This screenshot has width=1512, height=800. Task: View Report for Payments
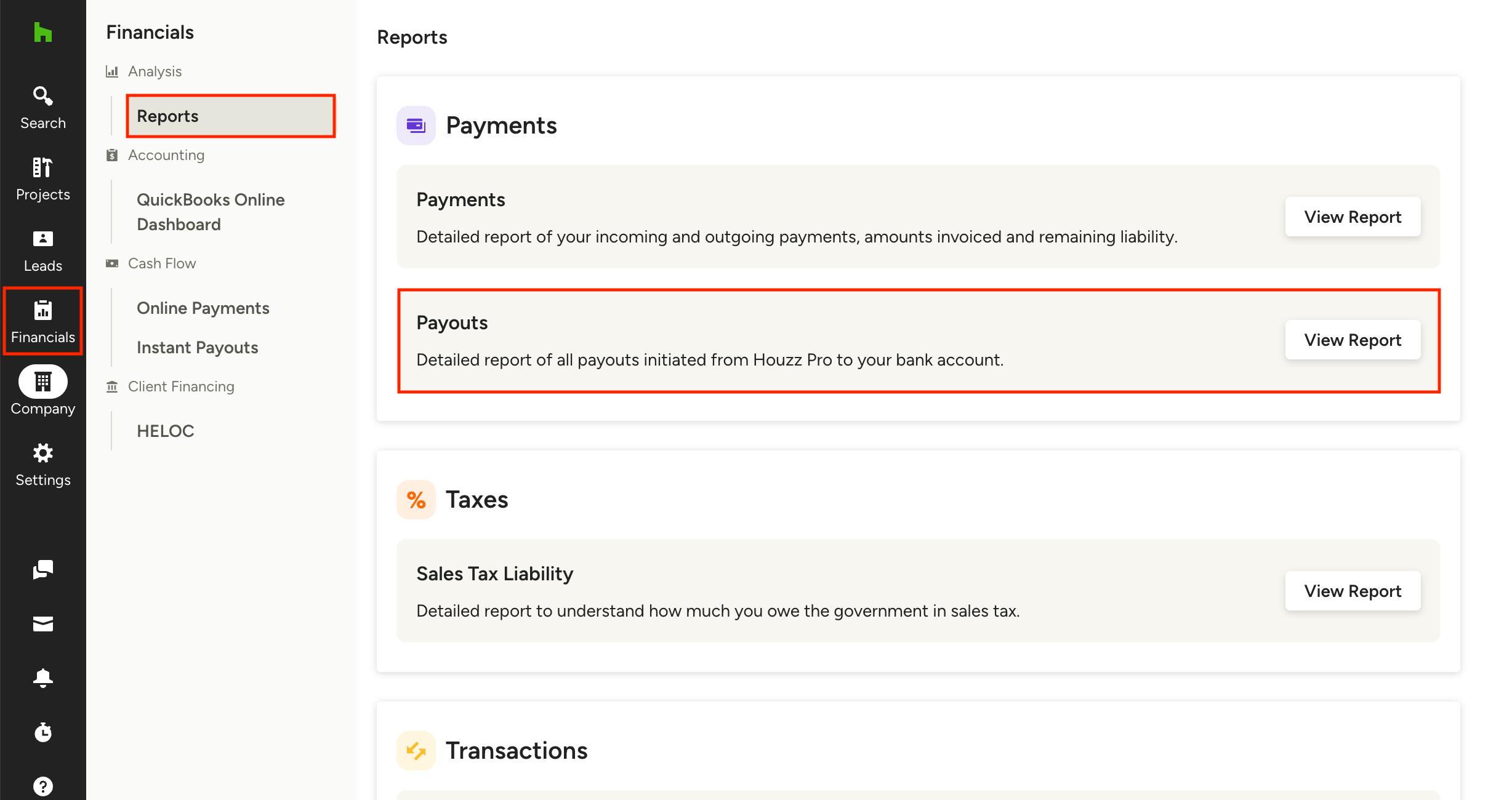point(1353,217)
